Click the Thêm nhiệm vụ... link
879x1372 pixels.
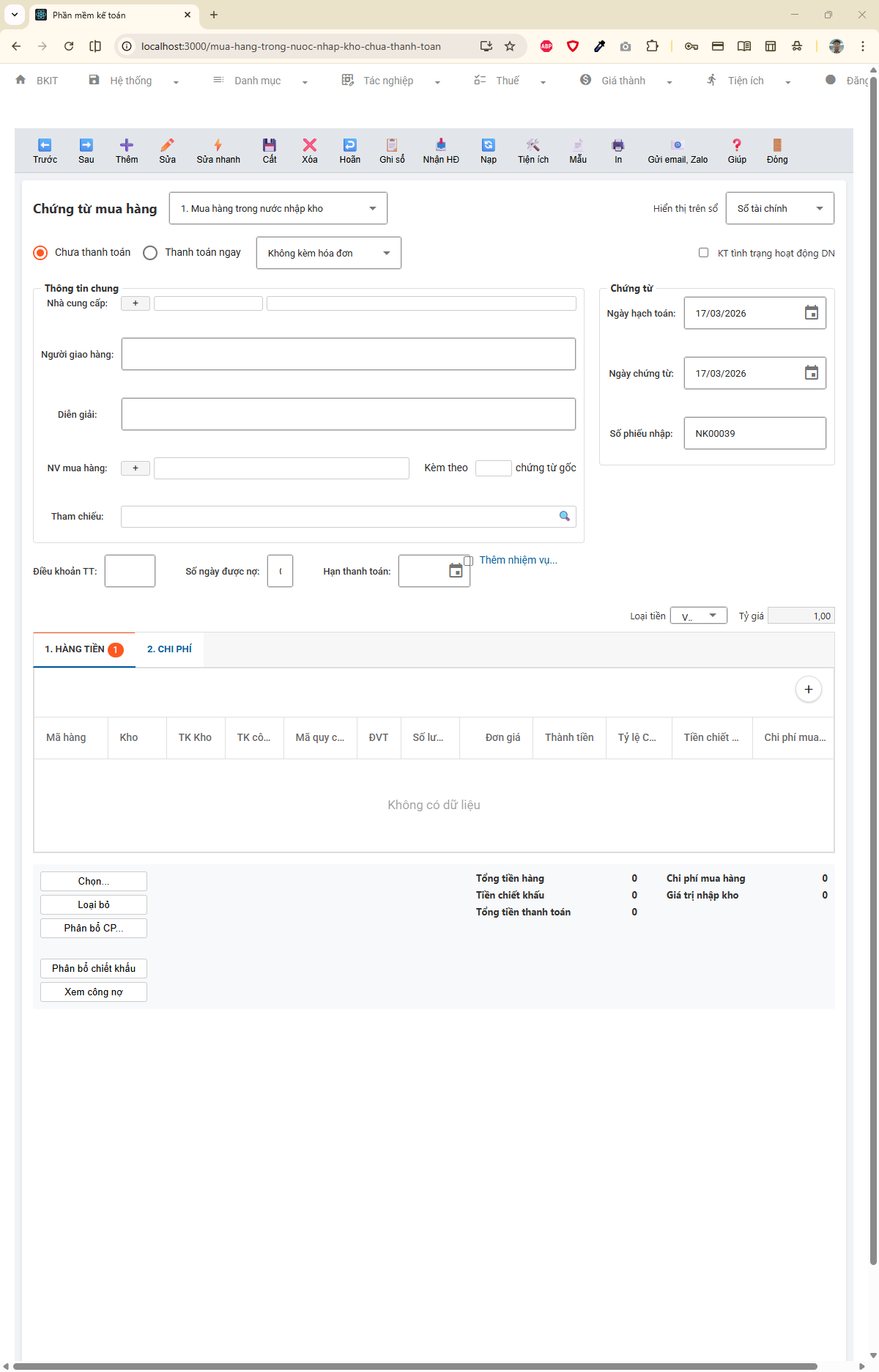tap(518, 560)
